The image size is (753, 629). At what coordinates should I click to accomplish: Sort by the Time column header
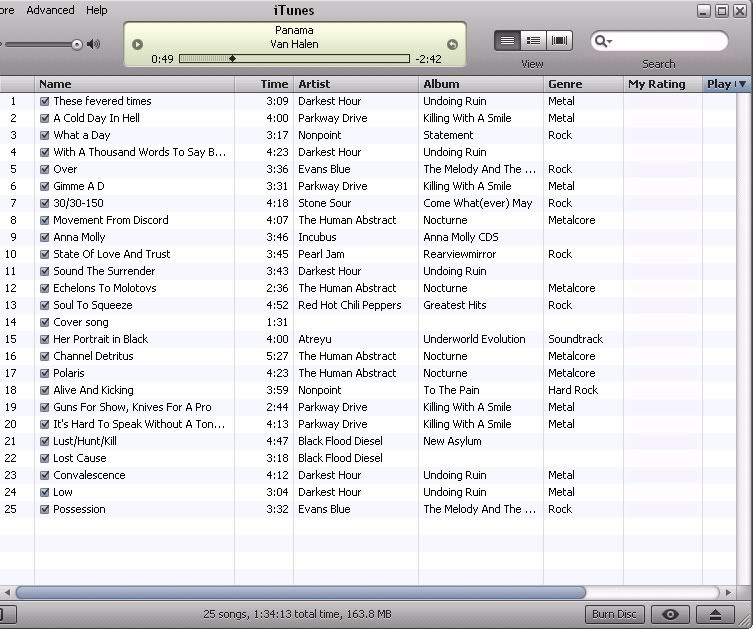click(264, 84)
